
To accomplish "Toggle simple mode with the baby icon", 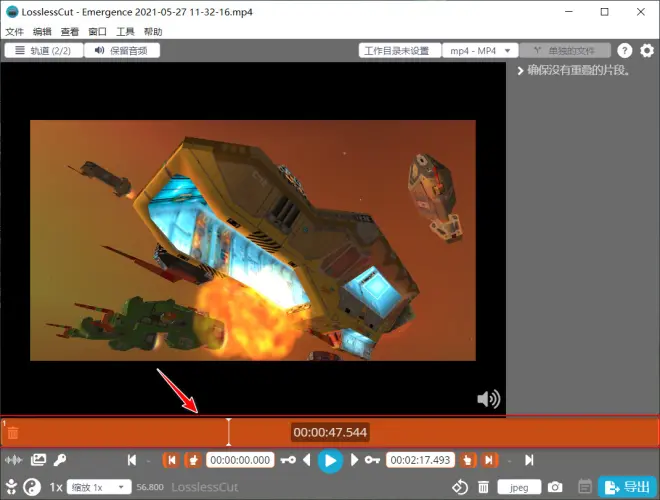I will pyautogui.click(x=11, y=487).
